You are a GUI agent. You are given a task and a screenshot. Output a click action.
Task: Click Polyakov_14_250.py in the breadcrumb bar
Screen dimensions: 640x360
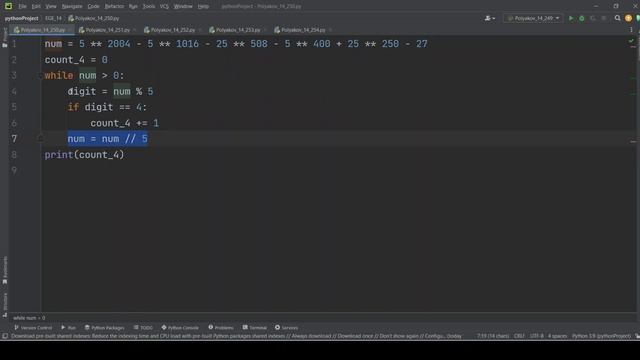click(x=93, y=18)
